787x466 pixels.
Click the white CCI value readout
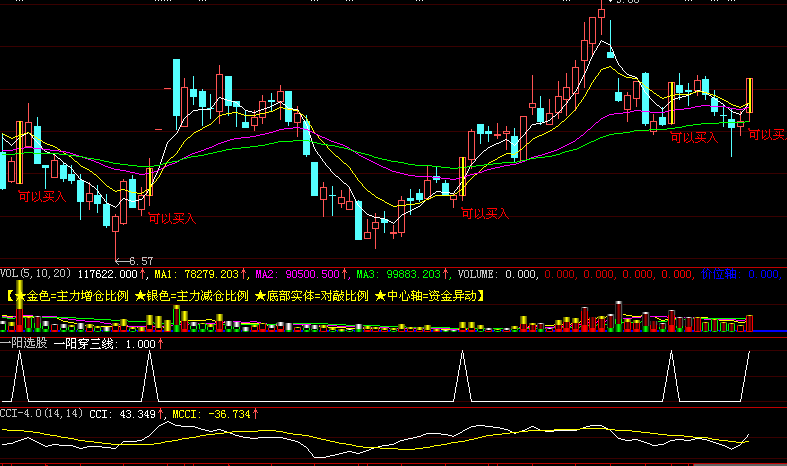point(129,412)
